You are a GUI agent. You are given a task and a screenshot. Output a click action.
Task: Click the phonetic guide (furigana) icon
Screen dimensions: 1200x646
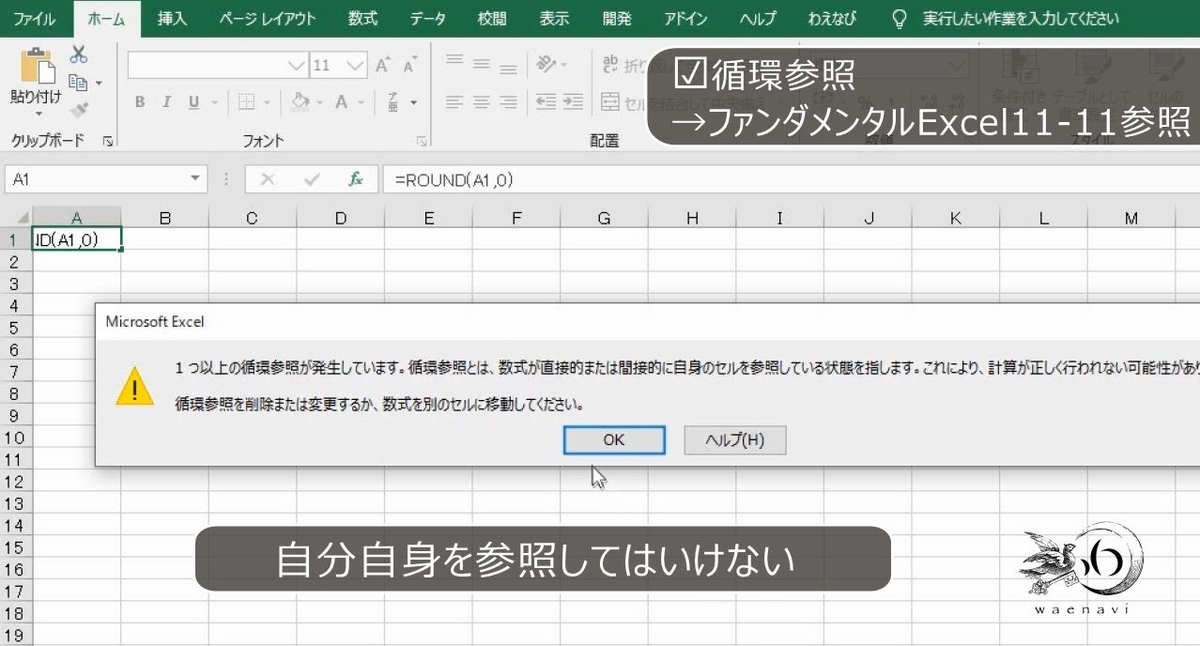(395, 101)
